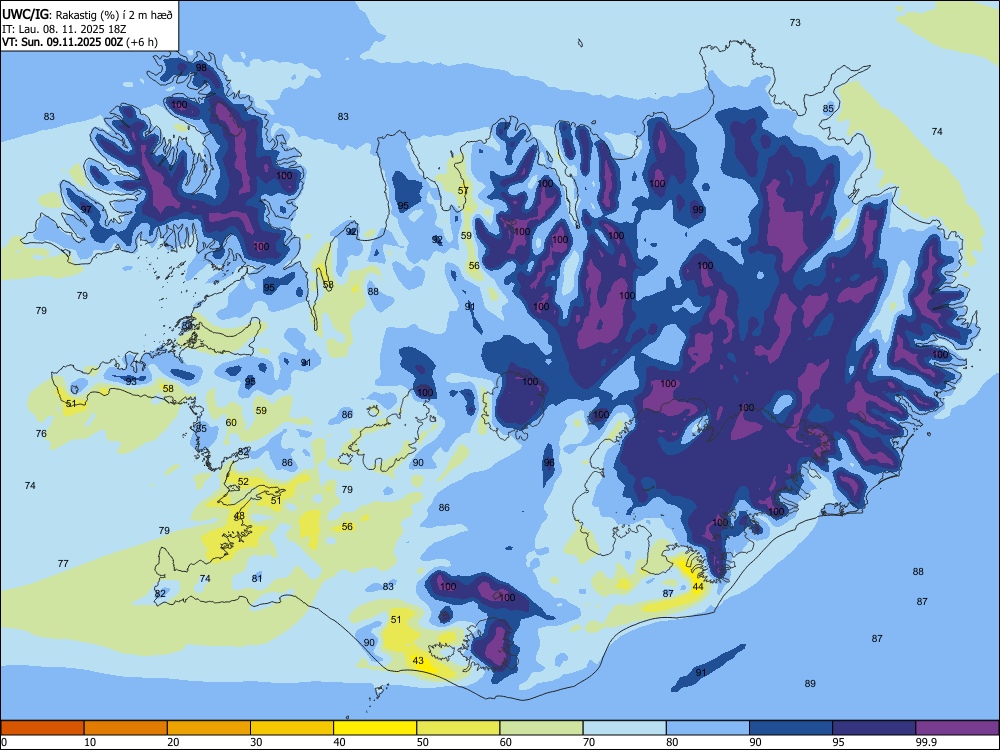Select the pale blue 70–80 legend band
1000x750 pixels.
pyautogui.click(x=624, y=728)
